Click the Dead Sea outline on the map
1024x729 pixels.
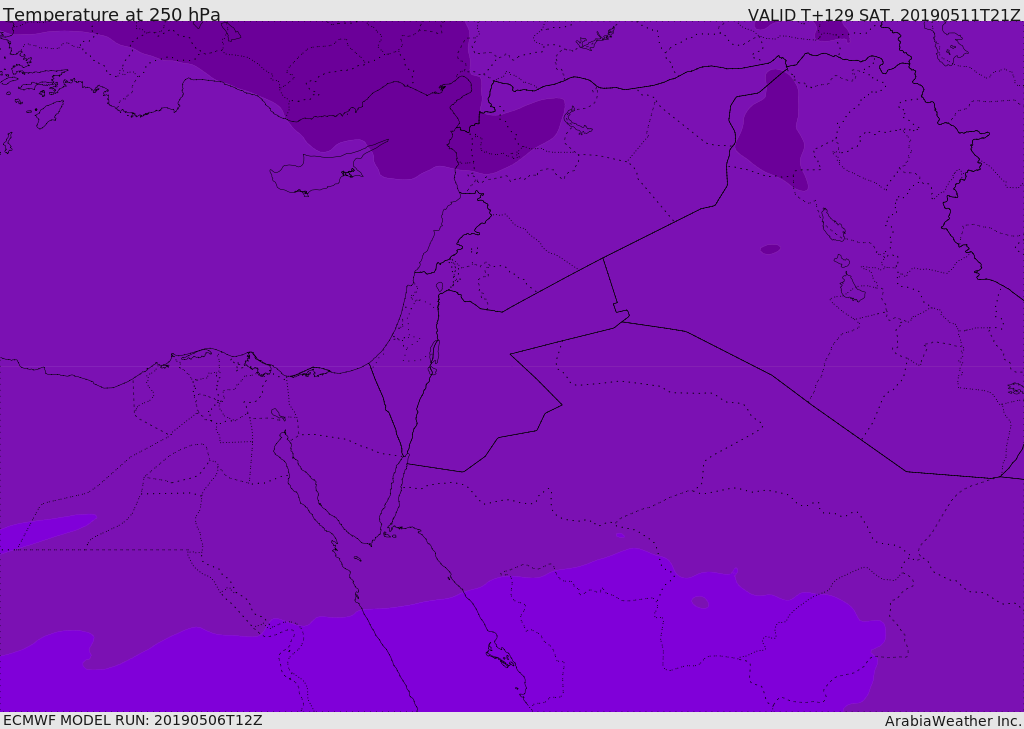(x=434, y=357)
